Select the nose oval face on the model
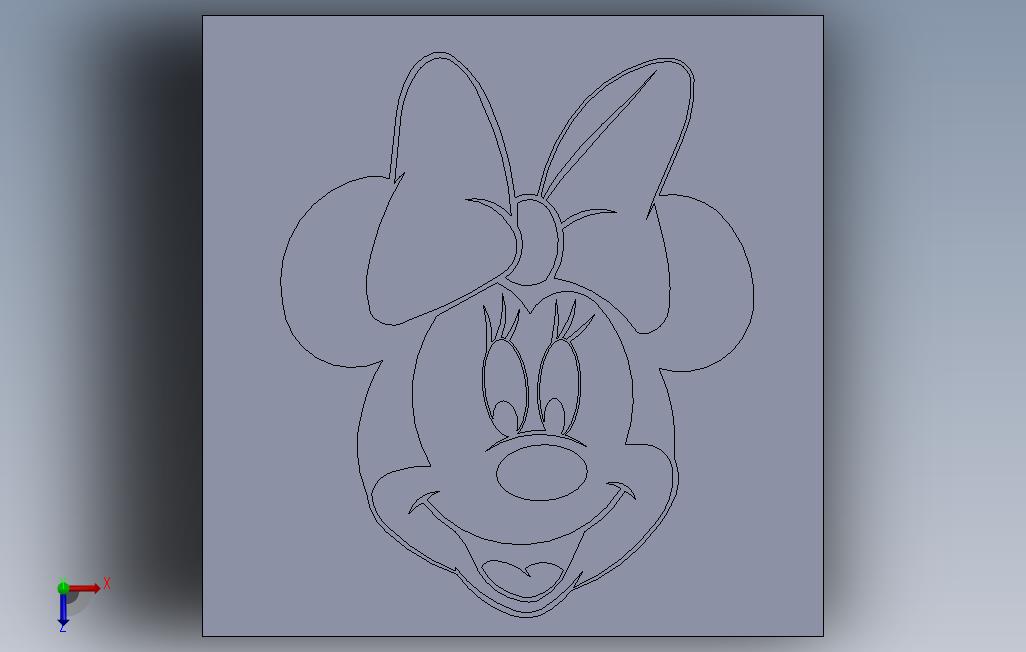This screenshot has height=652, width=1026. click(x=542, y=473)
